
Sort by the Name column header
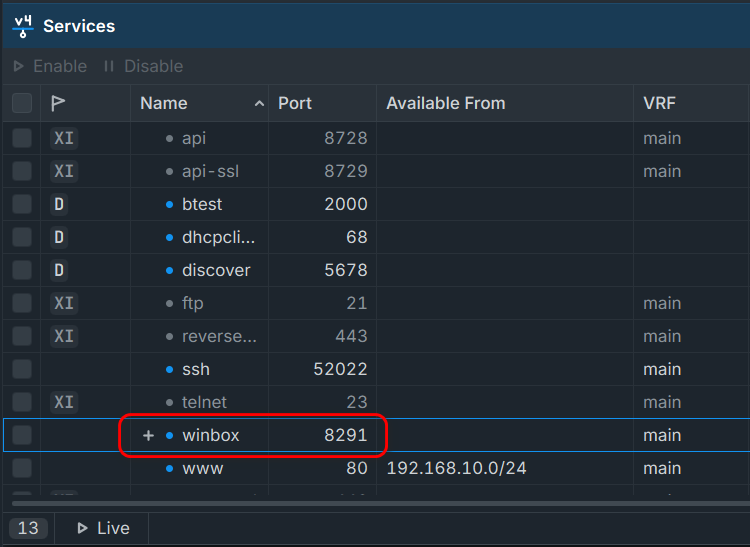pyautogui.click(x=199, y=103)
